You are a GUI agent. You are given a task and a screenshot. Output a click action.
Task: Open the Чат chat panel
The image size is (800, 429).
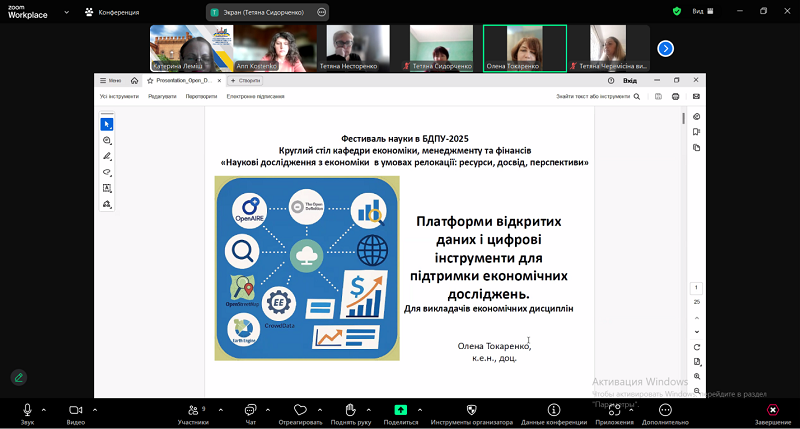(251, 410)
